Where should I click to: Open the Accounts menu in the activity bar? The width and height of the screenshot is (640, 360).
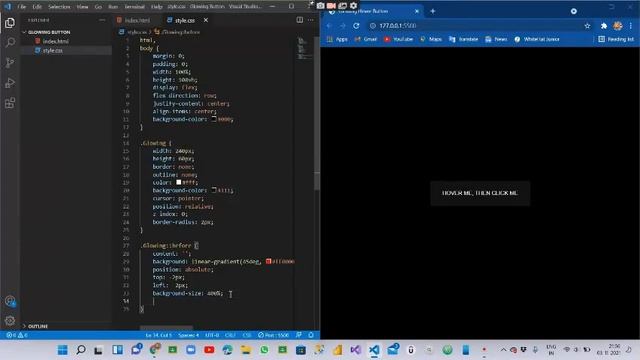point(10,301)
